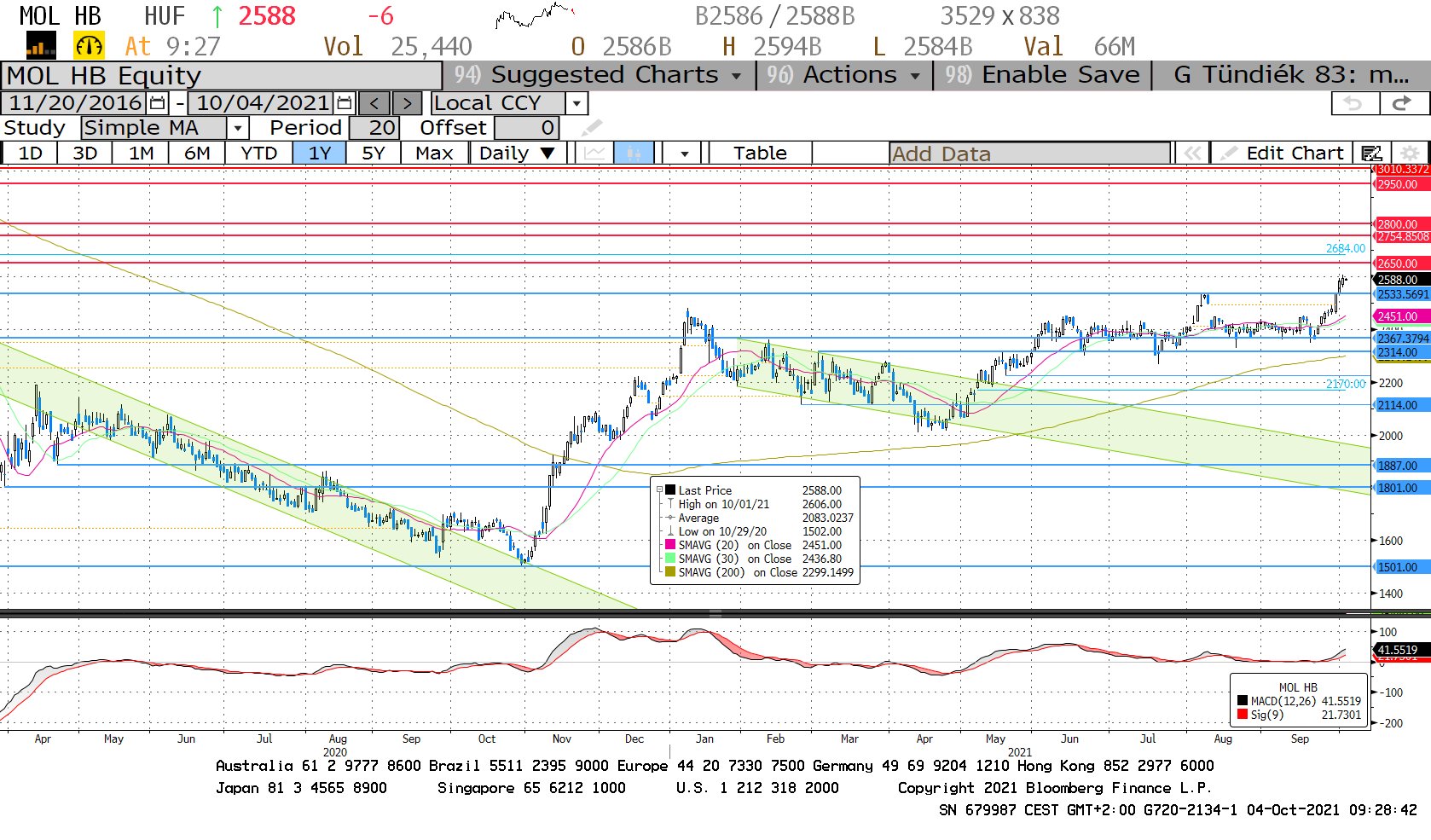Screen dimensions: 1431x840
Task: Select the YTD range tab
Action: (258, 154)
